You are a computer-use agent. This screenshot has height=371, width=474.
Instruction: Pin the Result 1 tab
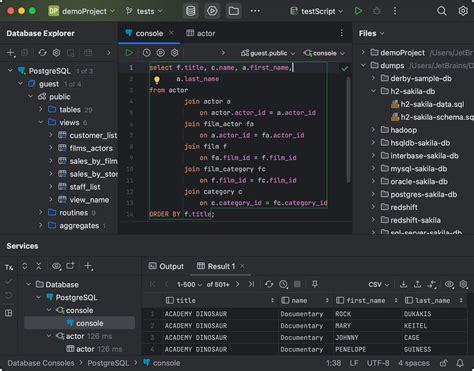(314, 284)
